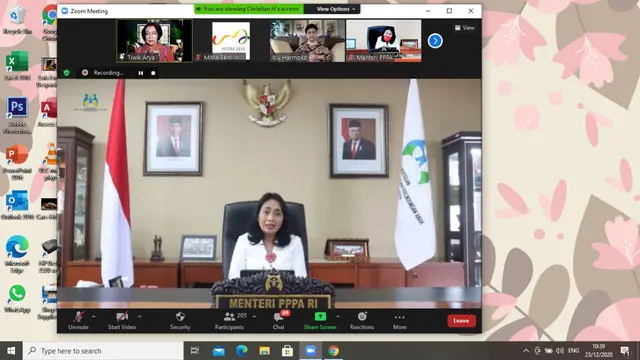Image resolution: width=640 pixels, height=360 pixels.
Task: Click the taskbar search box
Action: pyautogui.click(x=103, y=351)
